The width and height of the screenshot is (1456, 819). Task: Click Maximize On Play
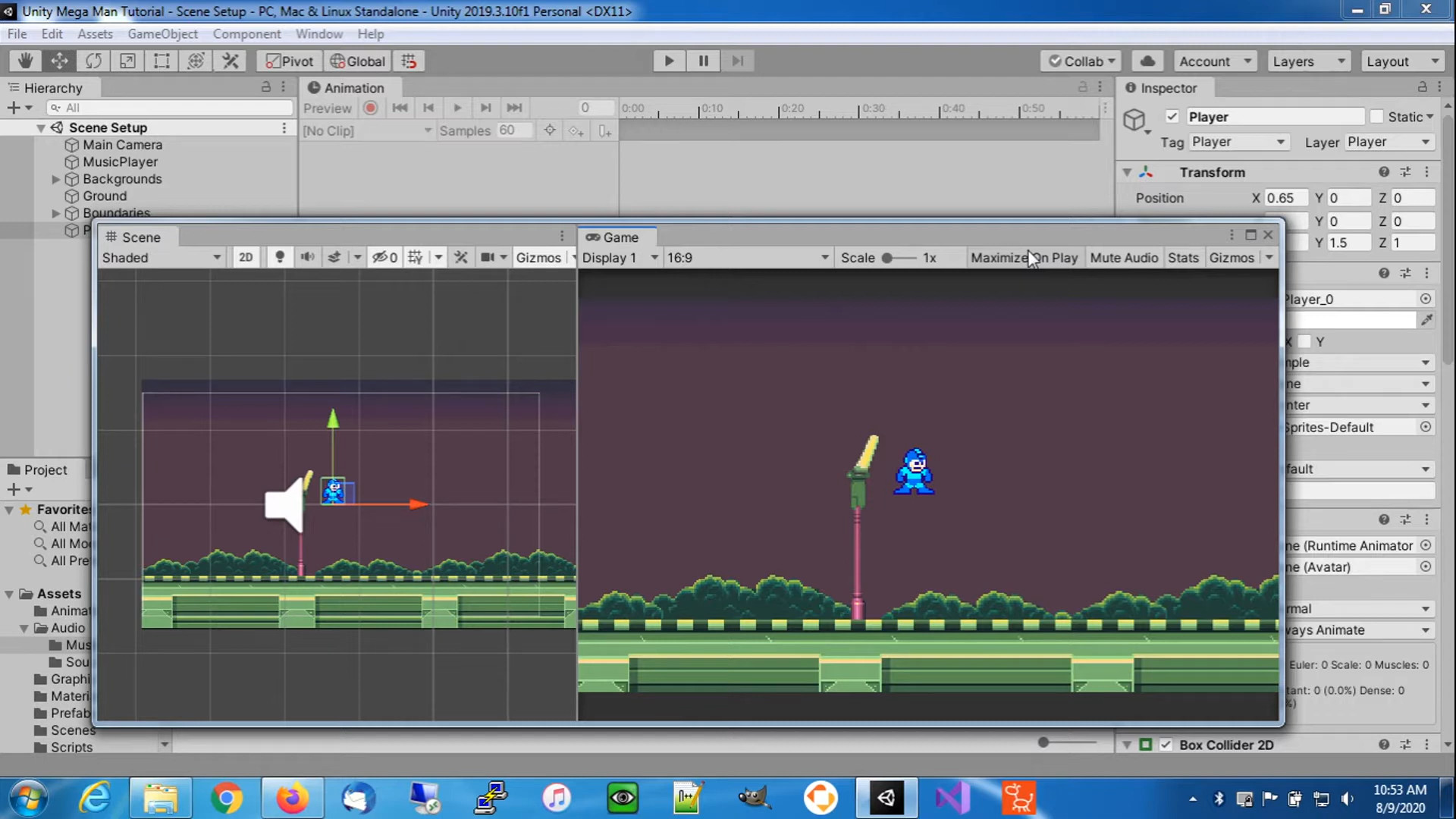(1025, 257)
